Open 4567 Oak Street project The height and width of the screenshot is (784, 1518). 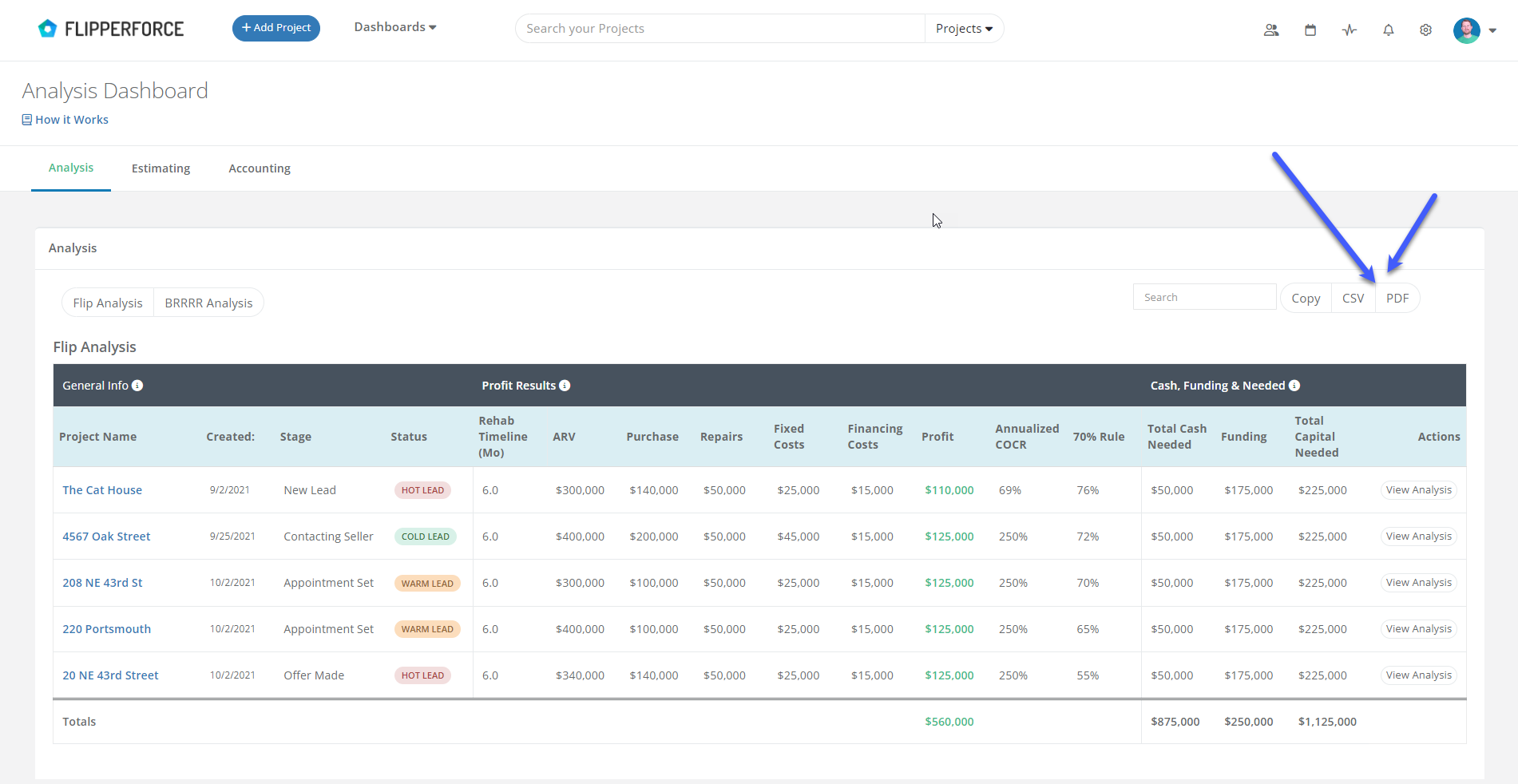106,537
